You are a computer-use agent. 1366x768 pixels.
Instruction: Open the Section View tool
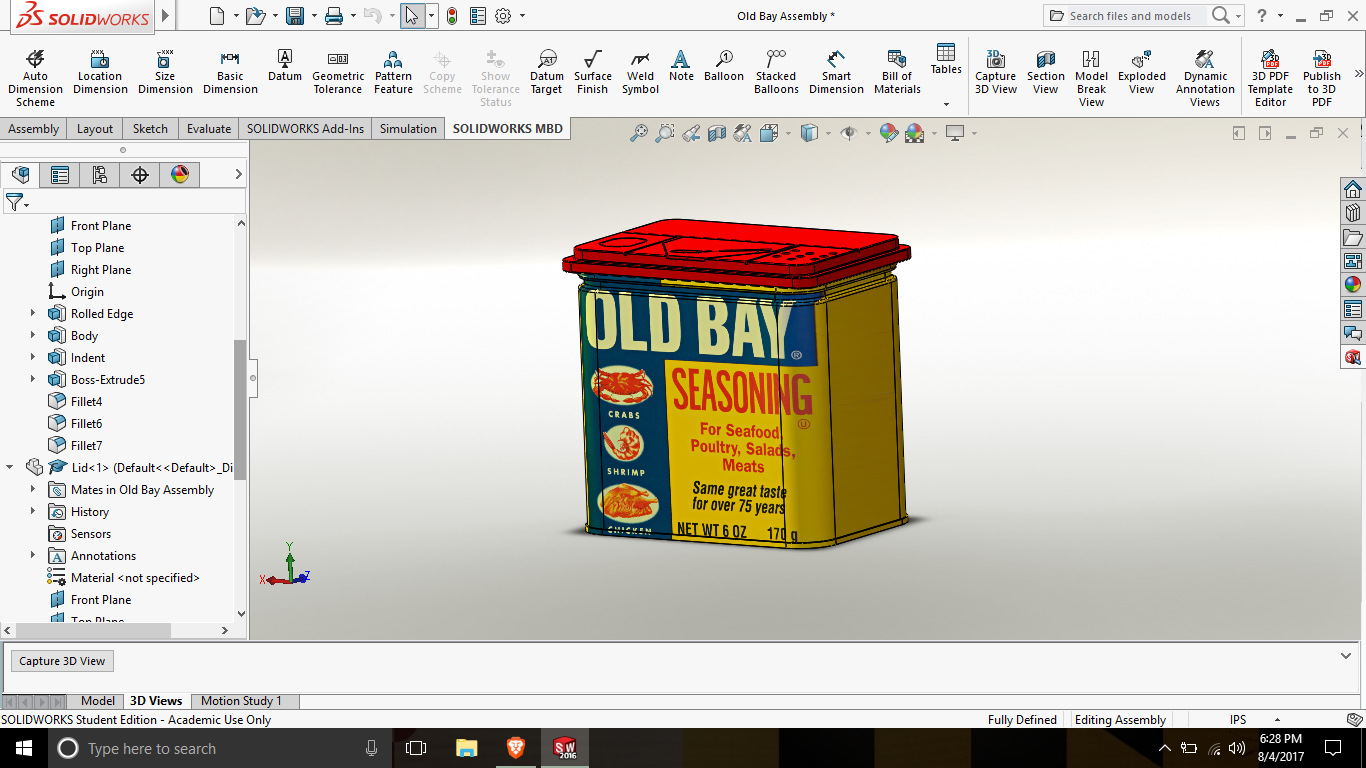pyautogui.click(x=1045, y=72)
